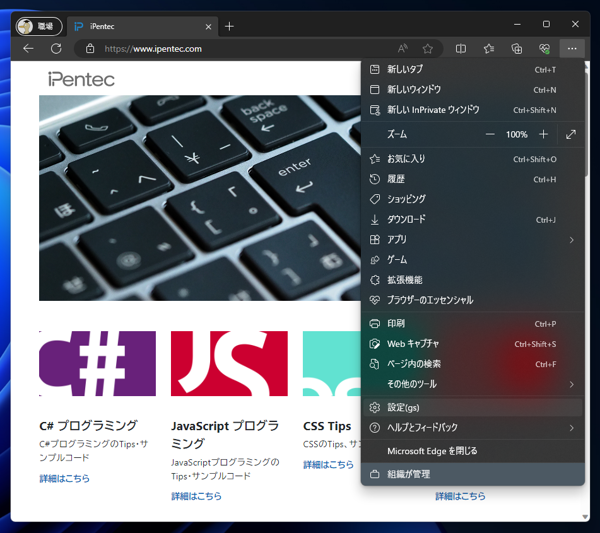Viewport: 600px width, 533px height.
Task: Open 新しい InPrivate ウィンドウ
Action: tap(473, 110)
